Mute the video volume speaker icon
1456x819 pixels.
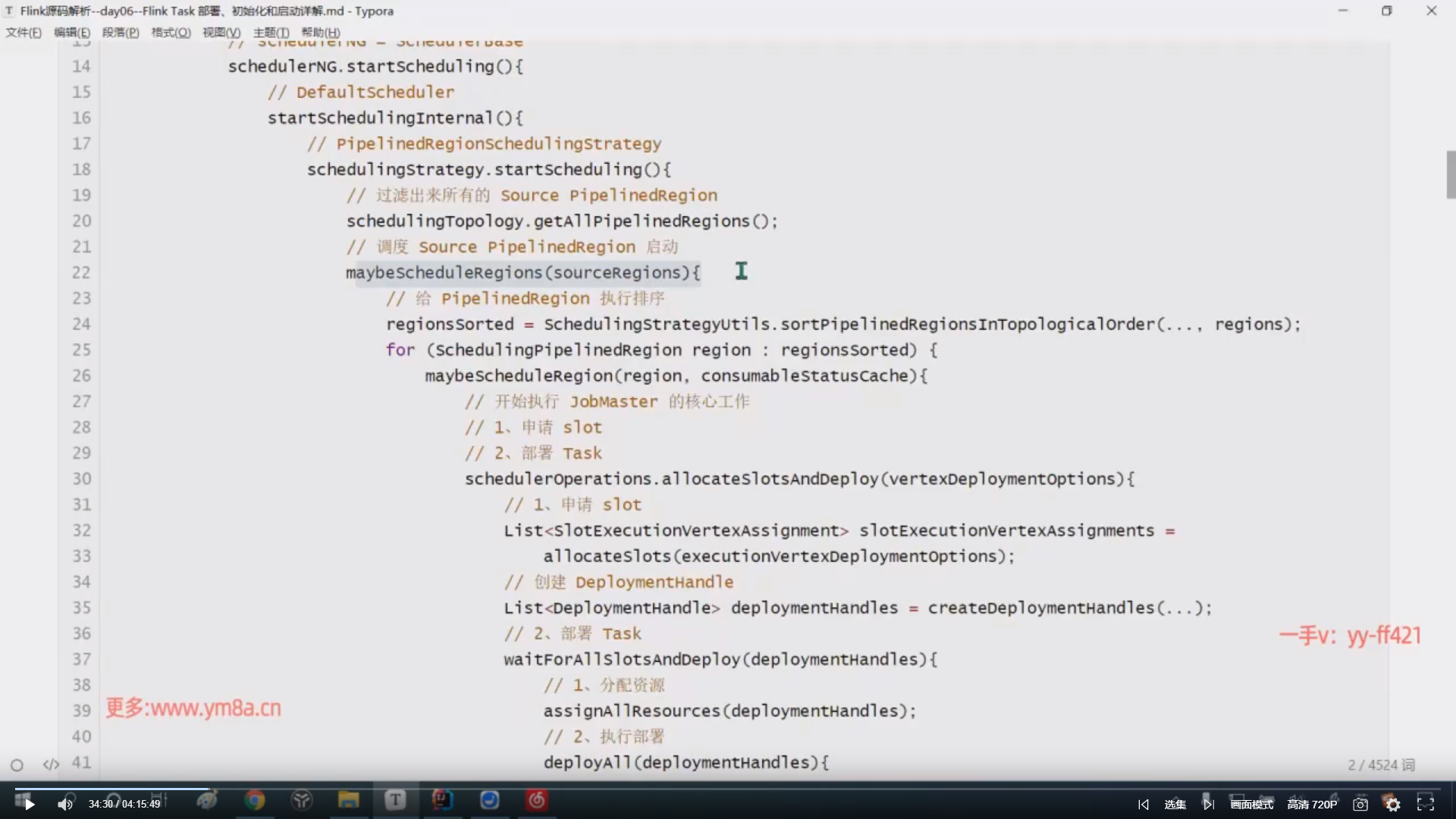click(x=65, y=804)
